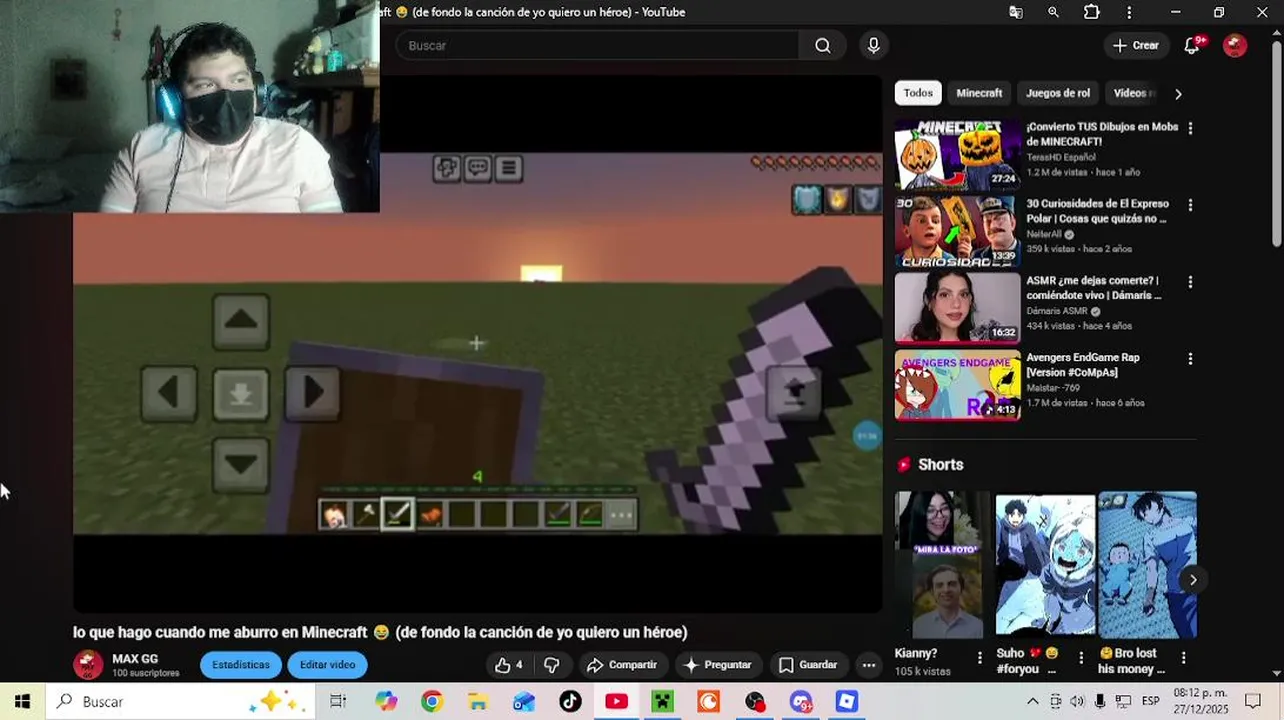
Task: Select the Todos filter chip
Action: click(918, 93)
